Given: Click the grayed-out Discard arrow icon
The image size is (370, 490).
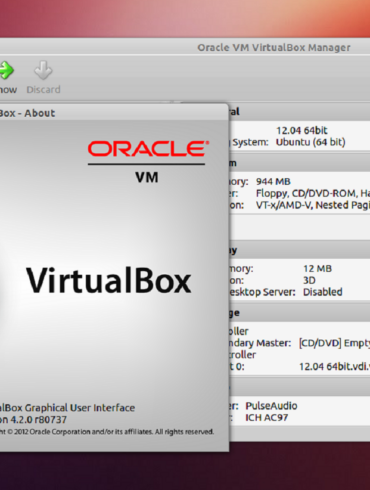Looking at the screenshot, I should coord(43,70).
